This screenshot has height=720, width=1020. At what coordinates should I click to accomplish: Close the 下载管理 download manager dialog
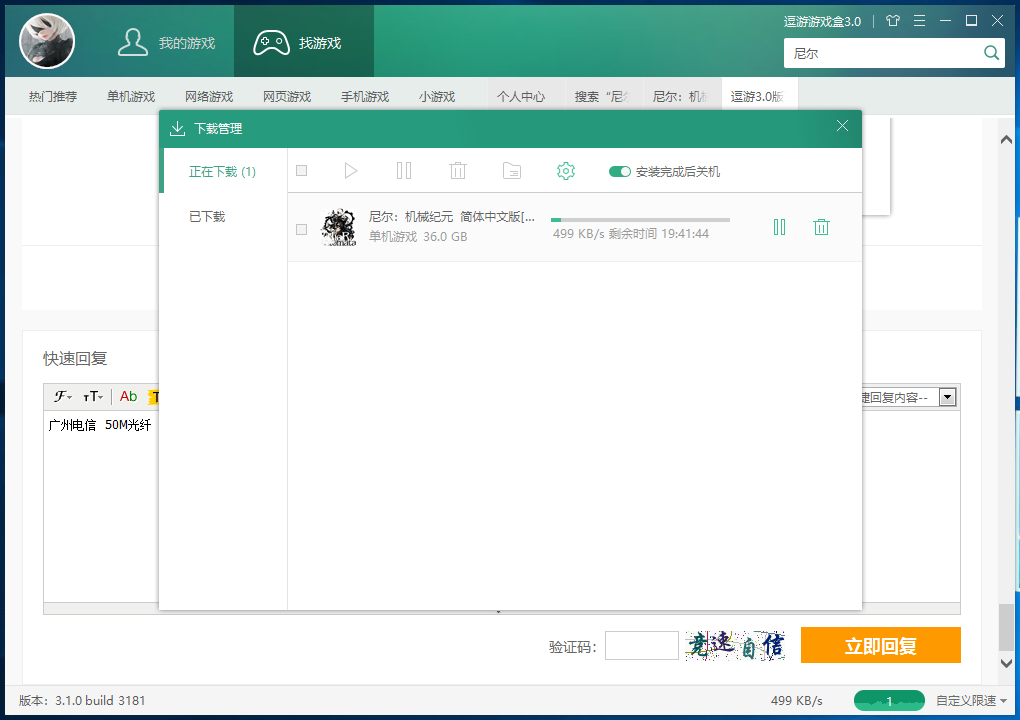pos(842,126)
